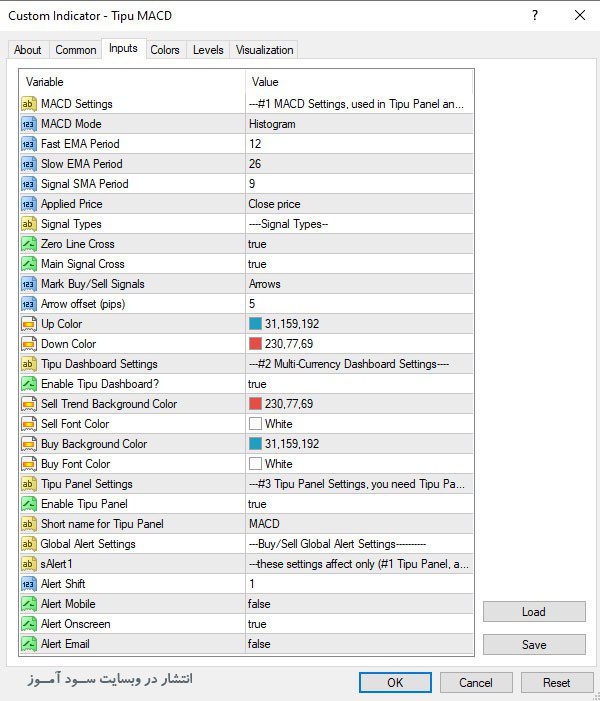The image size is (600, 701).
Task: Select the Zero Line Cross boolean icon
Action: 28,244
